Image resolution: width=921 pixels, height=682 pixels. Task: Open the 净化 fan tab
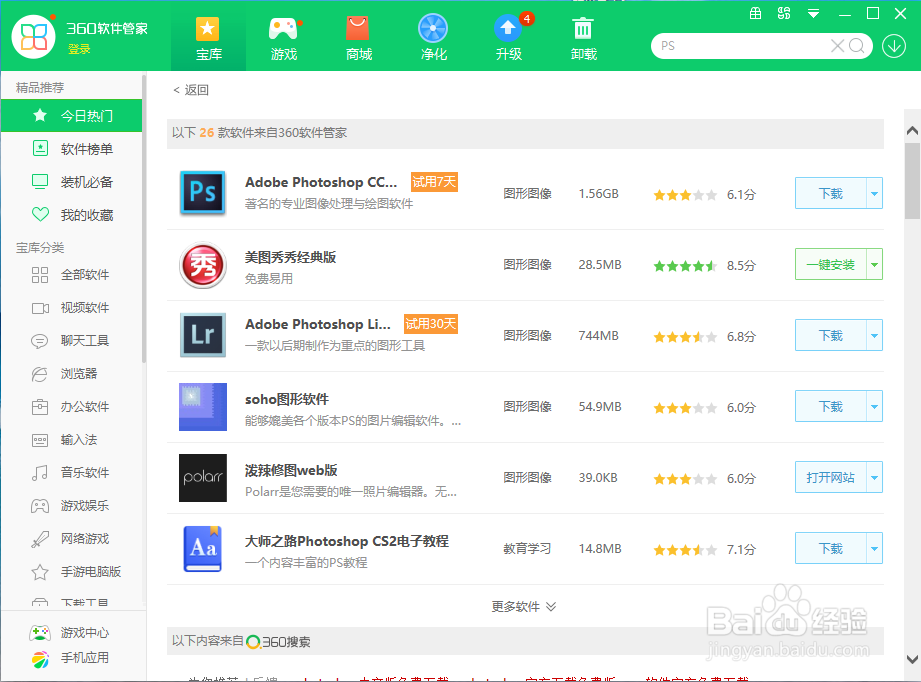(433, 39)
